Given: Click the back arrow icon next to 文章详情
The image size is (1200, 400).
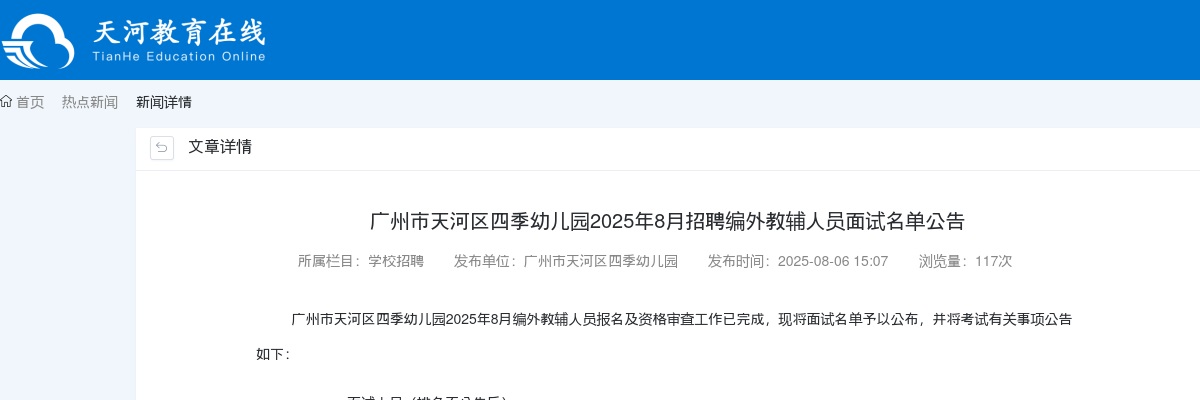Looking at the screenshot, I should coord(162,147).
